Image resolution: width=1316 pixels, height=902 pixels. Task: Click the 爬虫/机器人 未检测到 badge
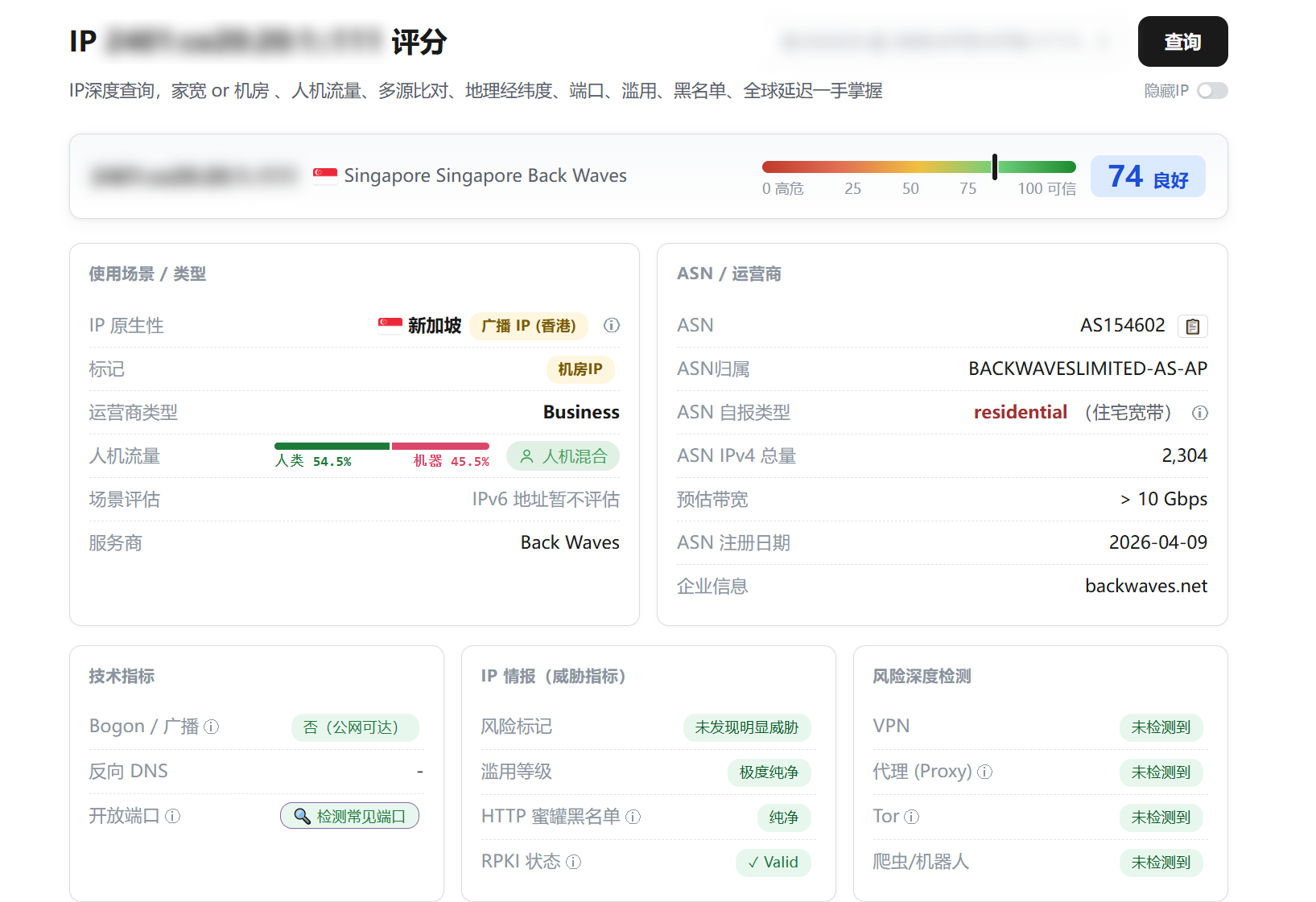coord(1161,863)
